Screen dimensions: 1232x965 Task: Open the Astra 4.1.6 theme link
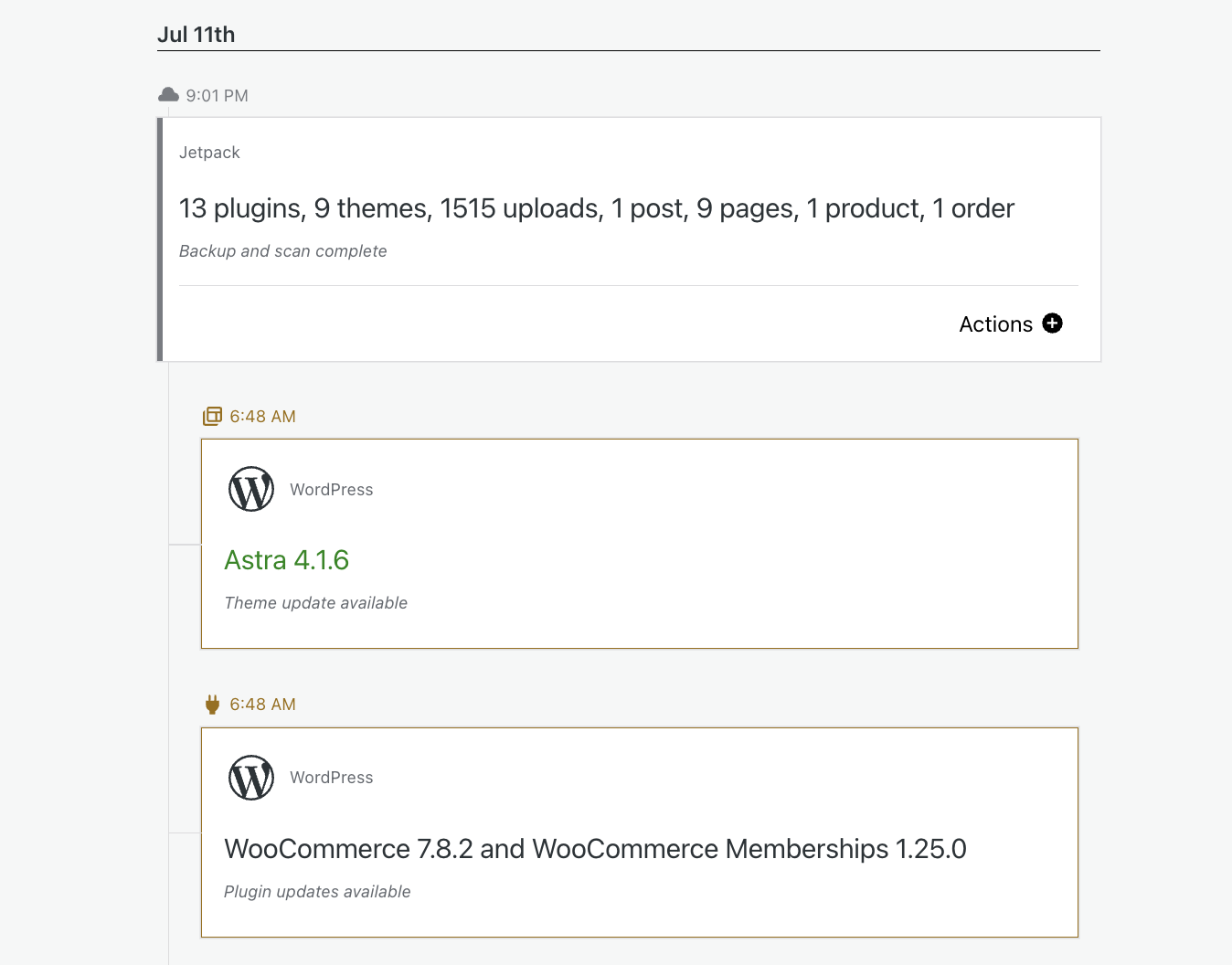click(x=286, y=560)
